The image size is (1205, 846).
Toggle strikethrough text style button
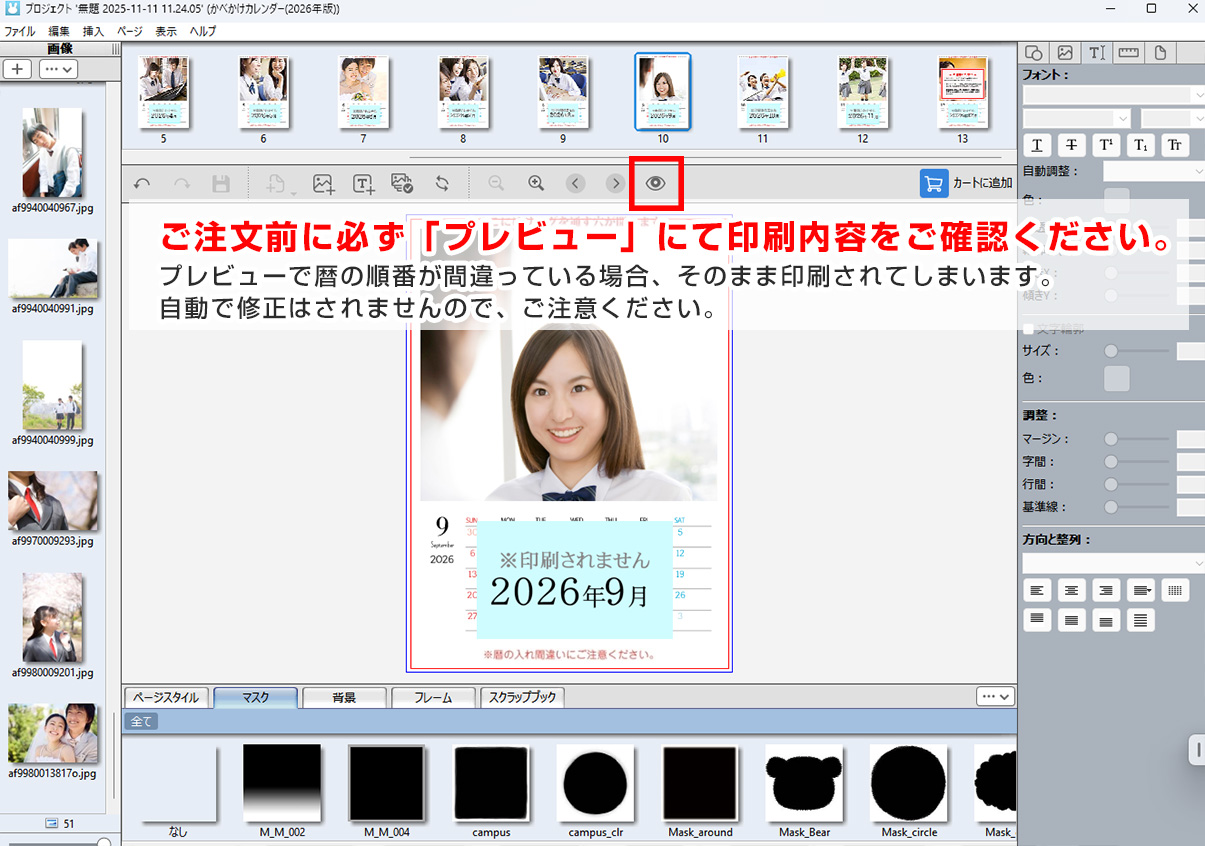click(1071, 145)
